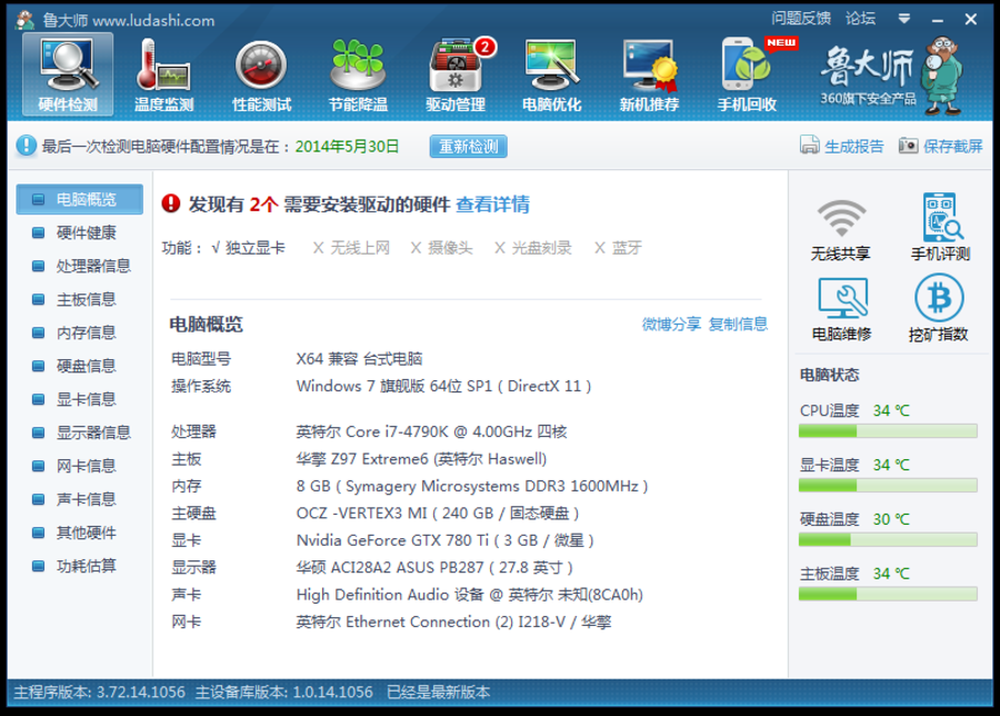Select 电脑概览 in the sidebar
The height and width of the screenshot is (716, 1000).
80,200
